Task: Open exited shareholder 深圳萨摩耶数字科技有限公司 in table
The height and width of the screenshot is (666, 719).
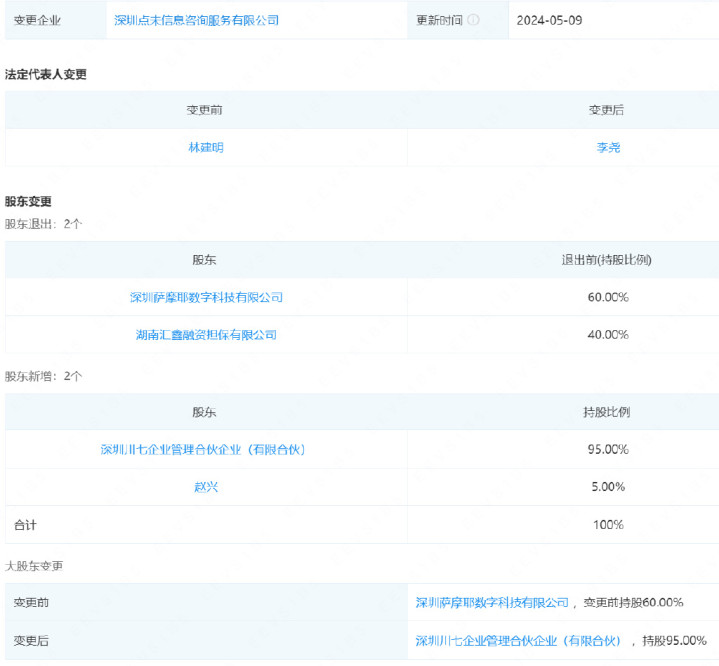Action: pyautogui.click(x=206, y=297)
